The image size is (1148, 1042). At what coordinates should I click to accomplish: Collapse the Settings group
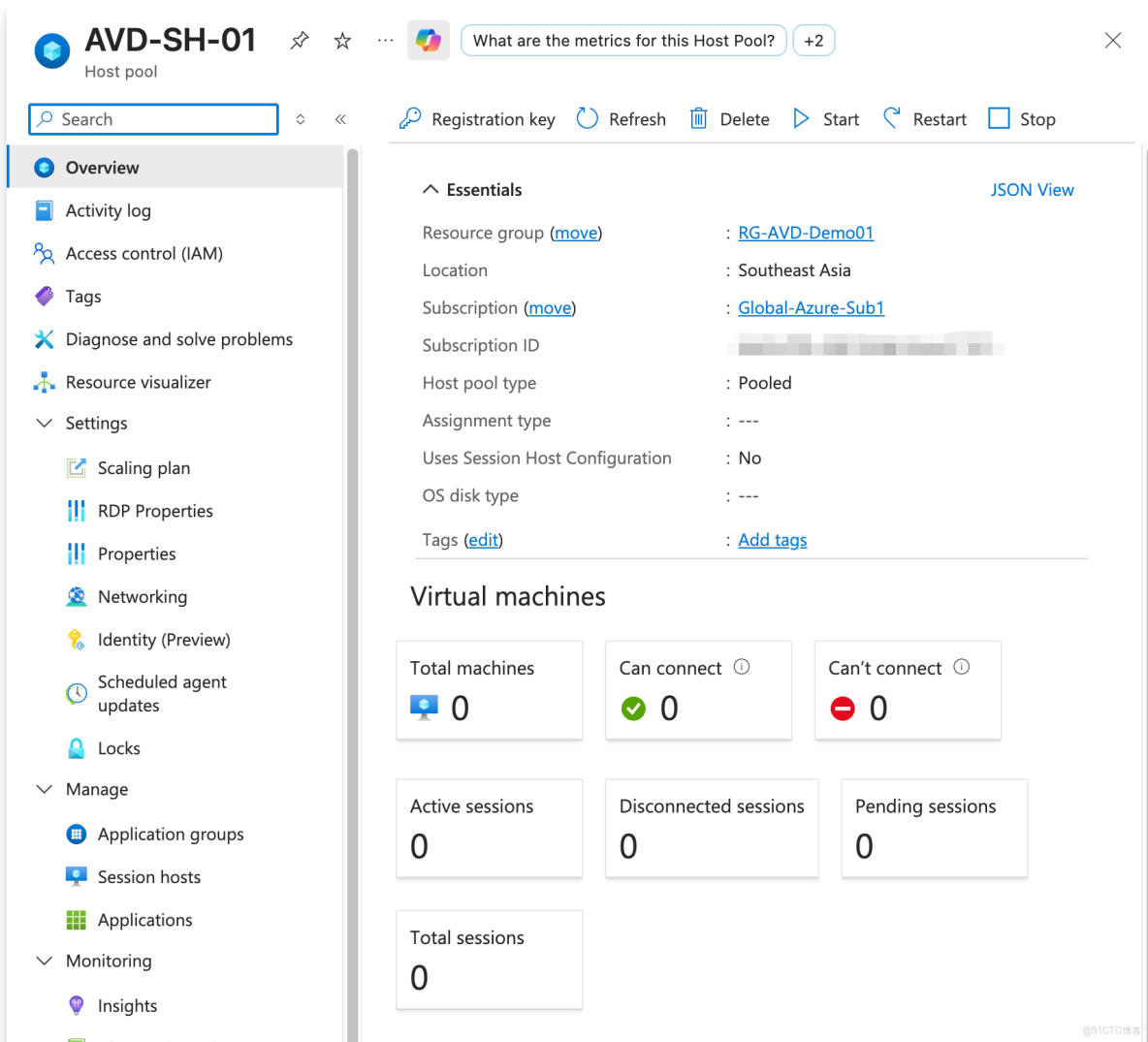click(44, 423)
